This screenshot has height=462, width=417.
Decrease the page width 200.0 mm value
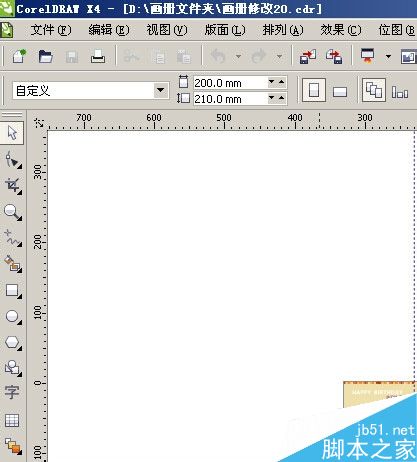[272, 82]
